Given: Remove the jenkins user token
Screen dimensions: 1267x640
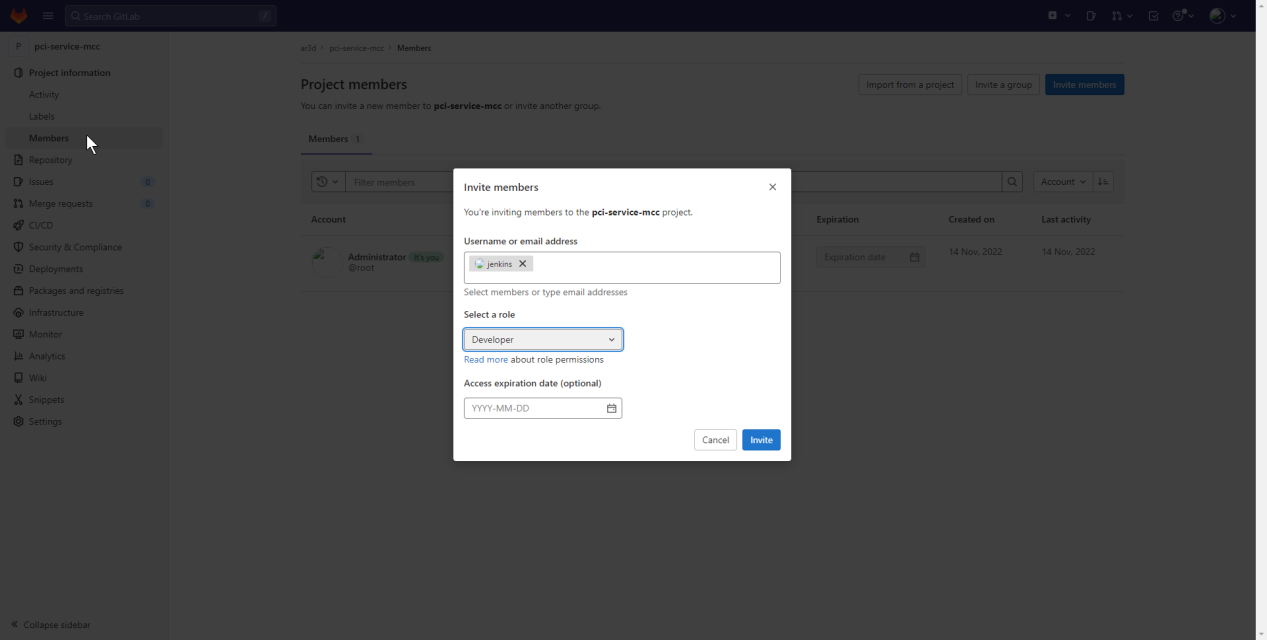Looking at the screenshot, I should (522, 264).
